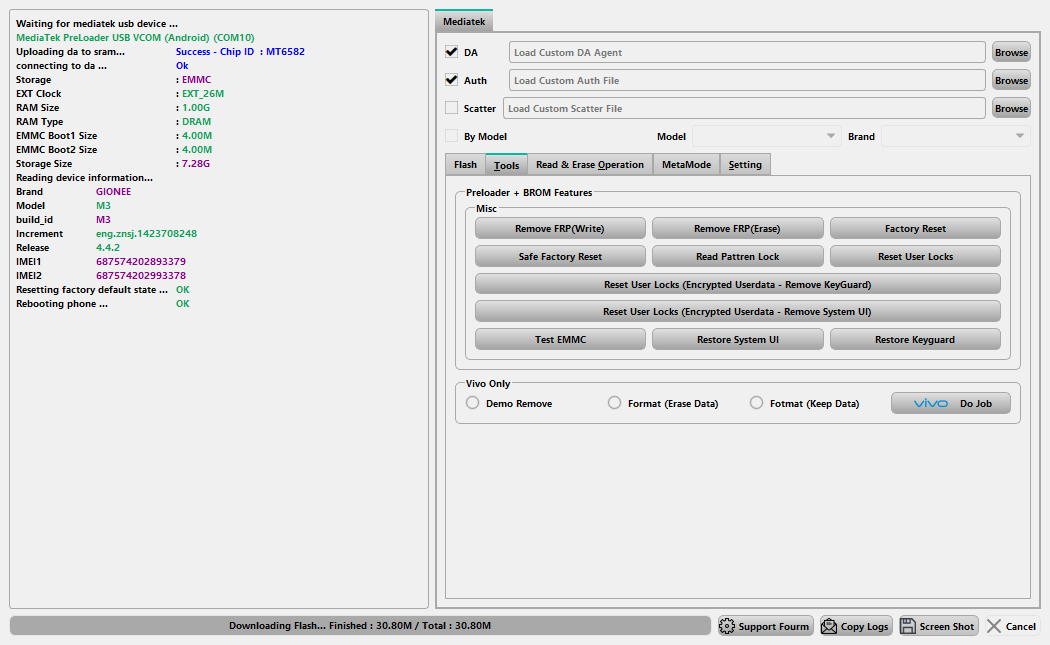Click the EXT_26M clock value
The width and height of the screenshot is (1050, 645).
pos(203,94)
